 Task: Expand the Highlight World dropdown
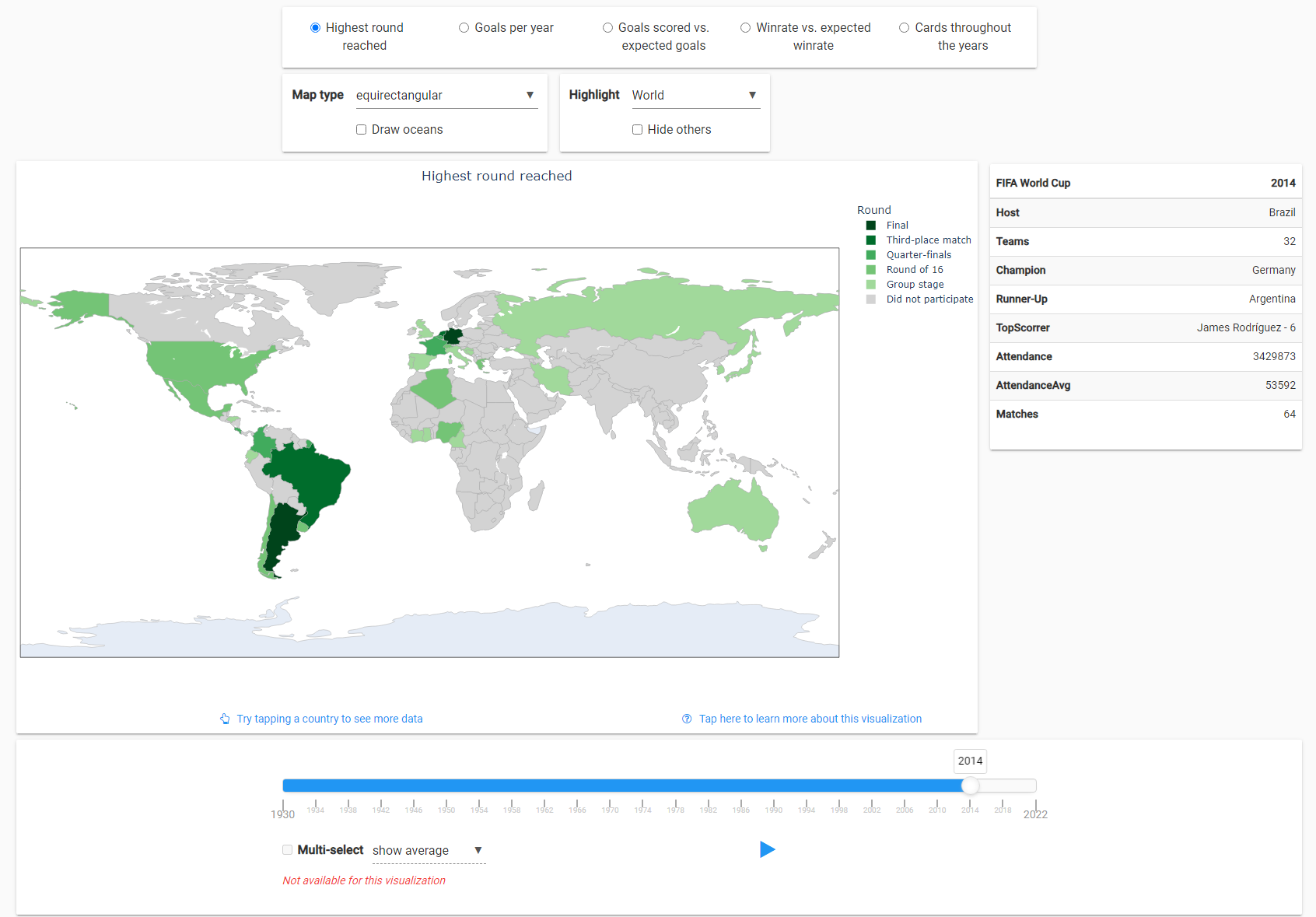pos(695,95)
